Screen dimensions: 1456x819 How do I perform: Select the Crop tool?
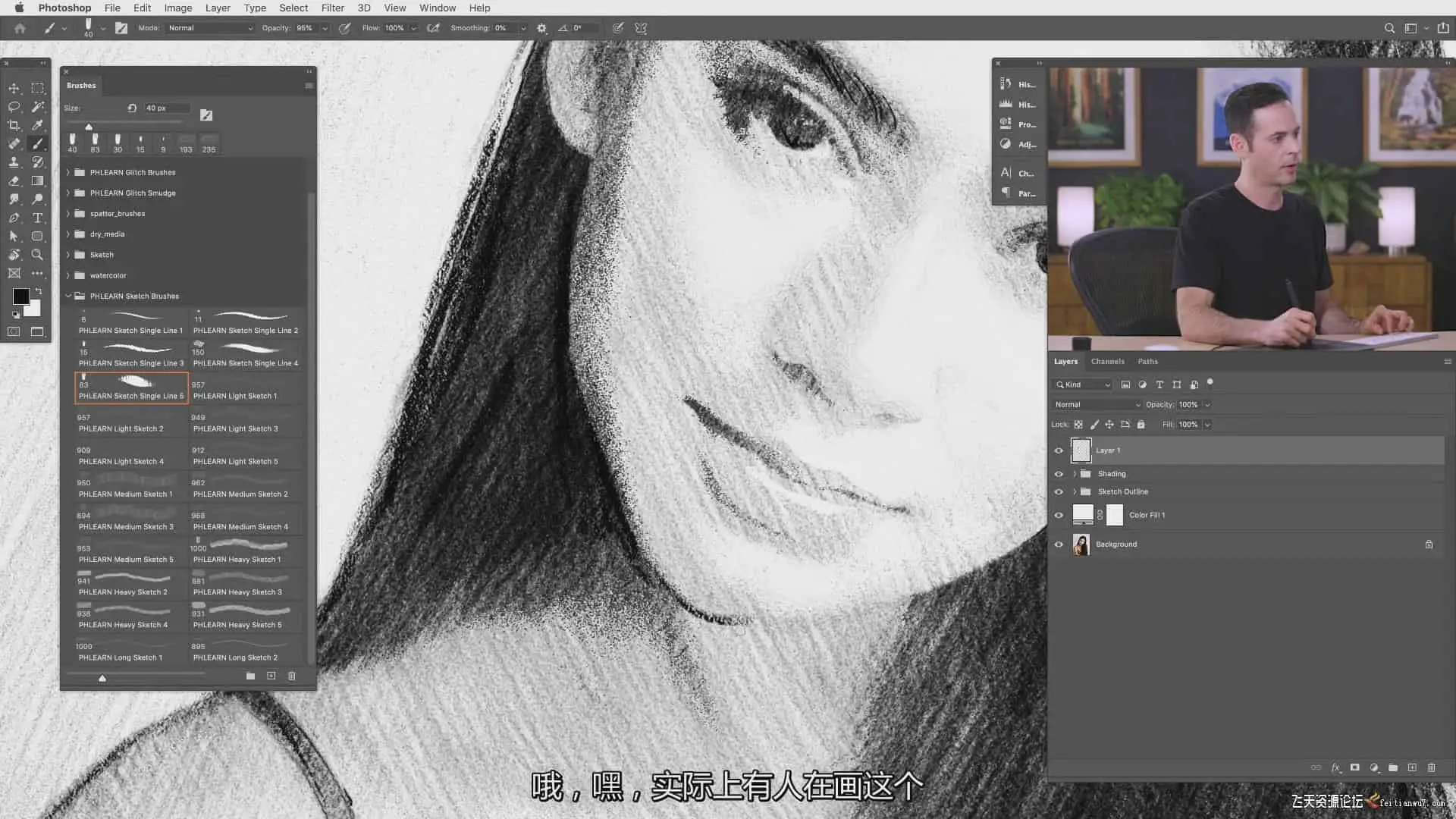tap(14, 125)
